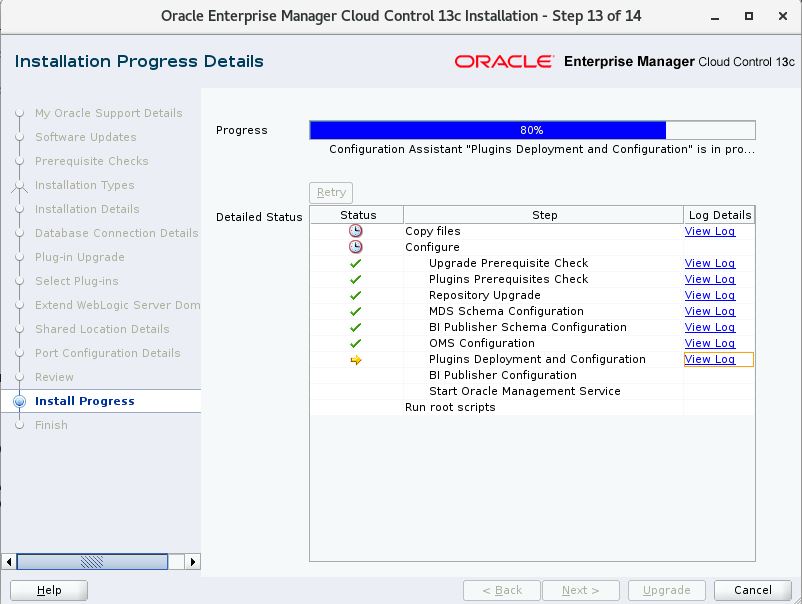Open View Log for MDS Schema Configuration
This screenshot has width=802, height=604.
[709, 311]
